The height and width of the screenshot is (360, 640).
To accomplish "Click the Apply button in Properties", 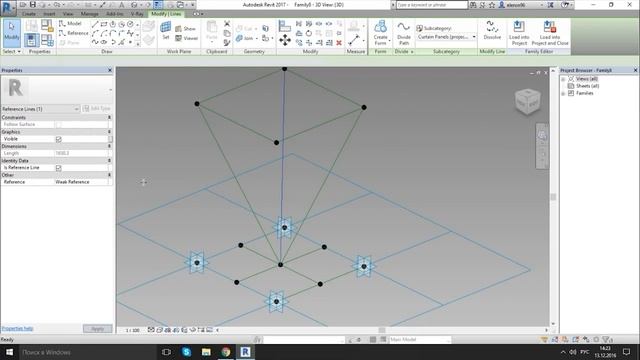I will [98, 329].
